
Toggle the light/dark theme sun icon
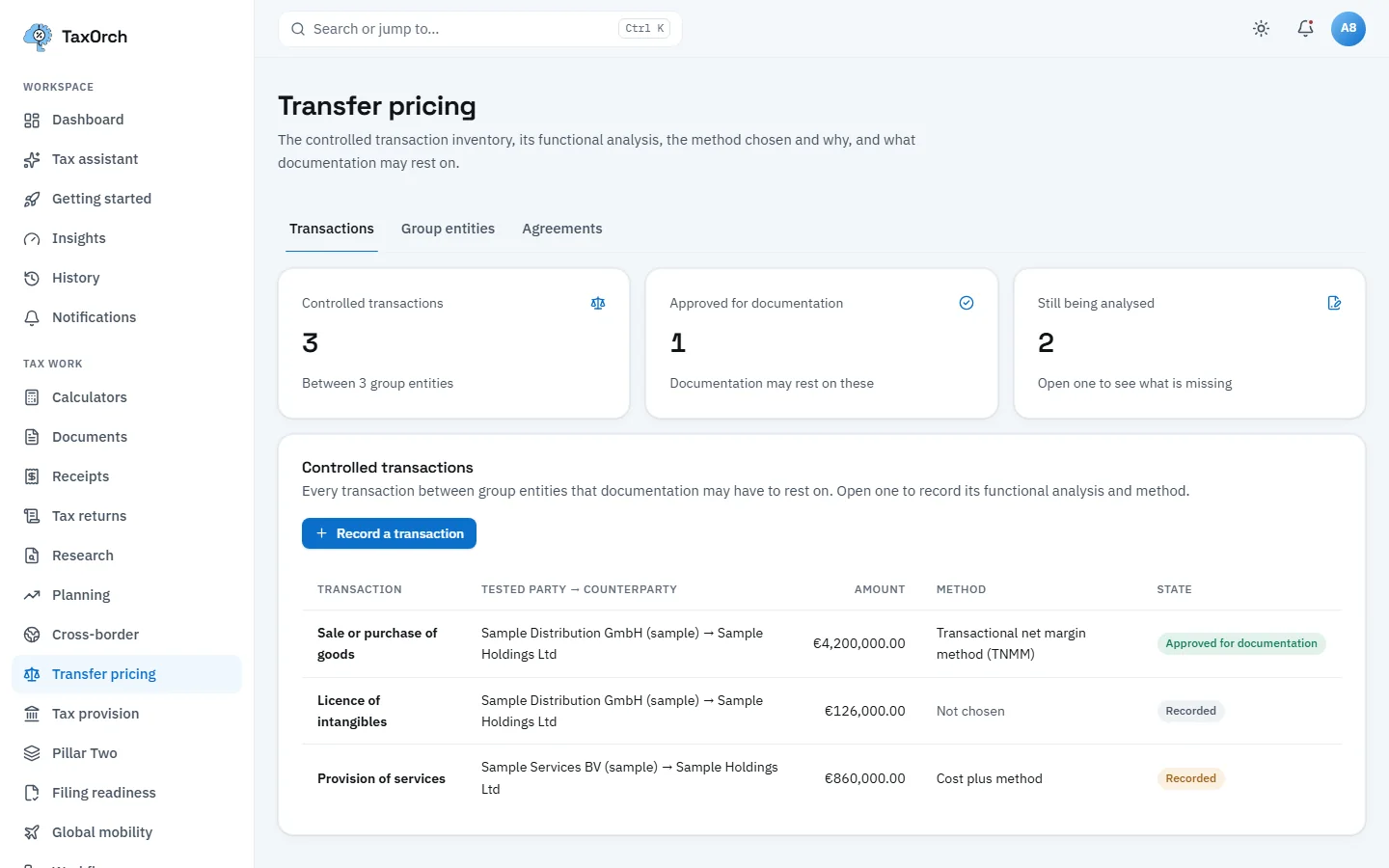[1261, 29]
